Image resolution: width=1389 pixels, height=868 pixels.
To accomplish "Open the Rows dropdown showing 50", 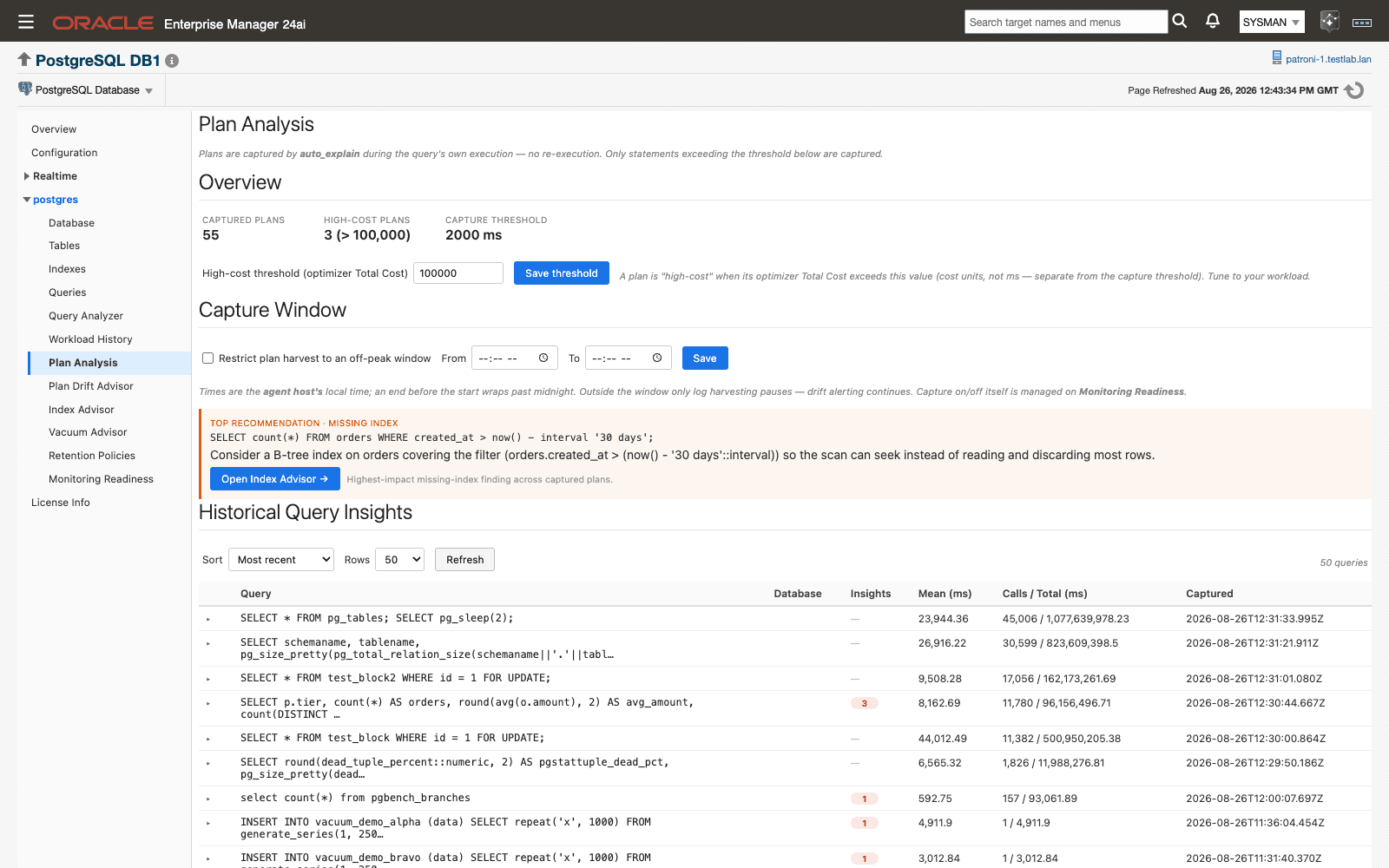I will click(399, 559).
